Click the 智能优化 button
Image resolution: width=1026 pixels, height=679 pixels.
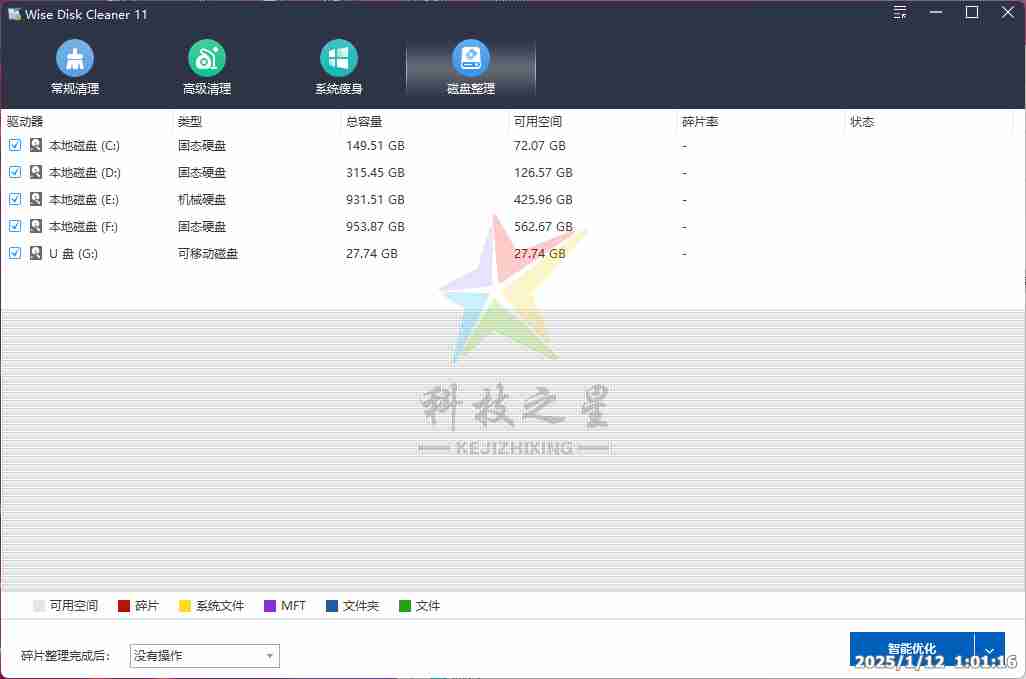[x=912, y=649]
